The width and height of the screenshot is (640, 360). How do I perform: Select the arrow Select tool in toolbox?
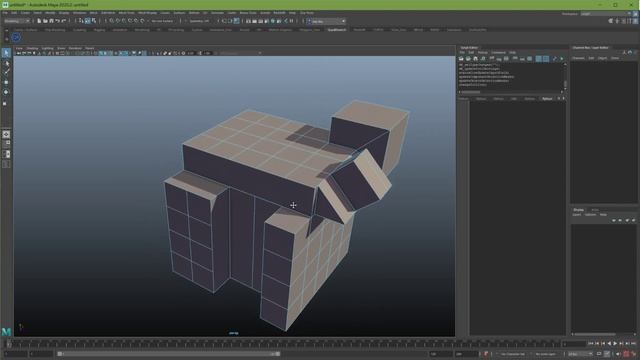(6, 53)
